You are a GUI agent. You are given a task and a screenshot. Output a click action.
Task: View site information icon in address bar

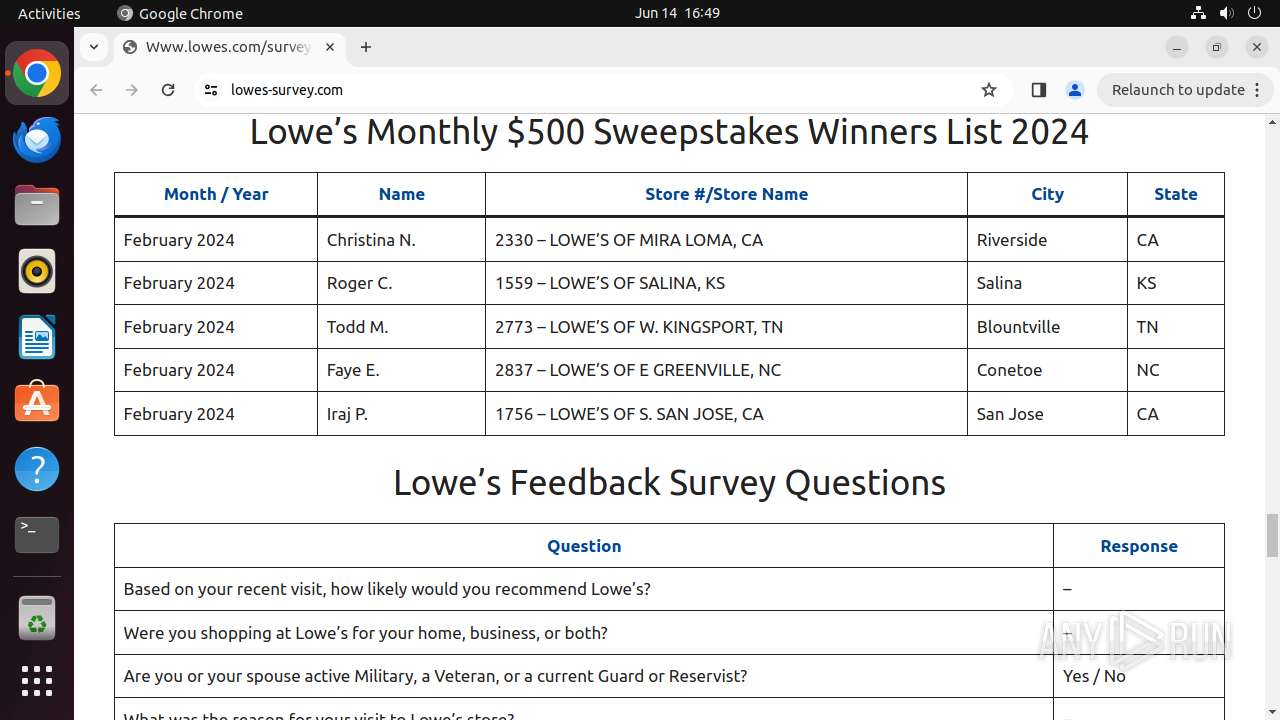210,90
